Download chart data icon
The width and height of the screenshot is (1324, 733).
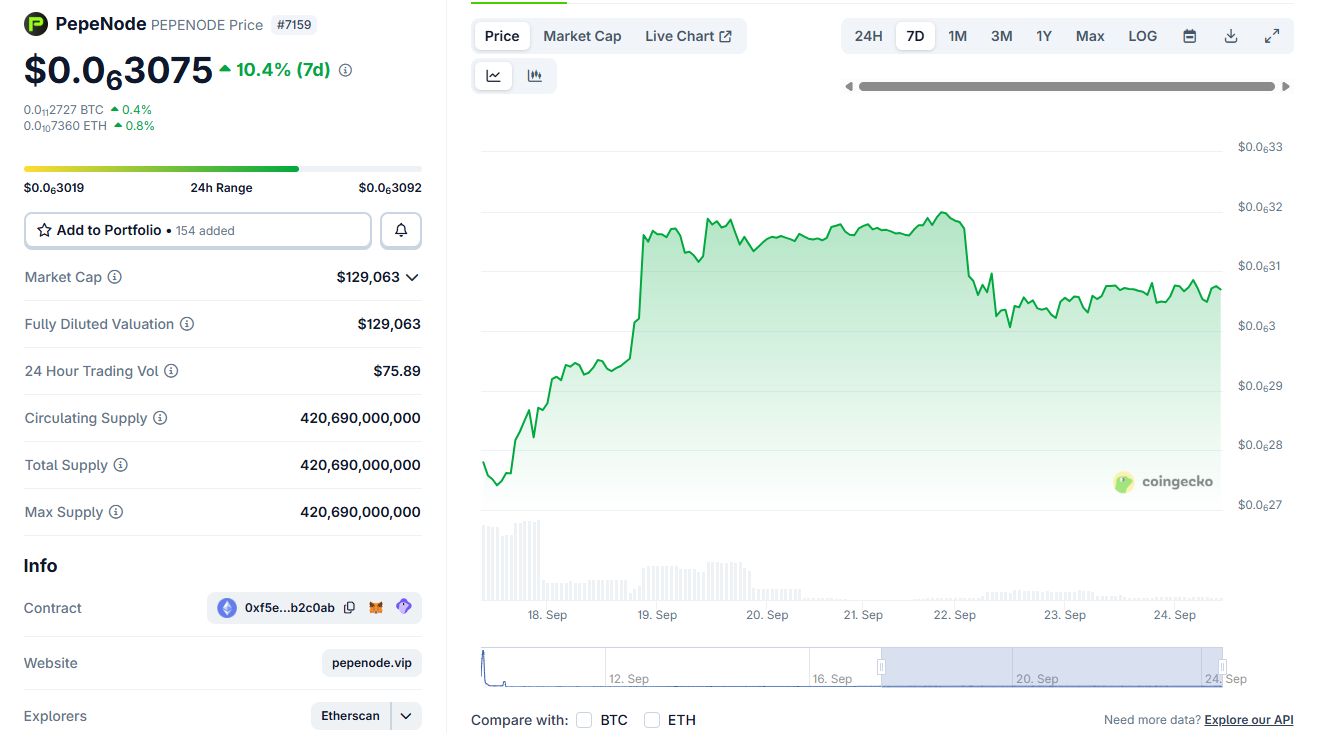point(1231,36)
